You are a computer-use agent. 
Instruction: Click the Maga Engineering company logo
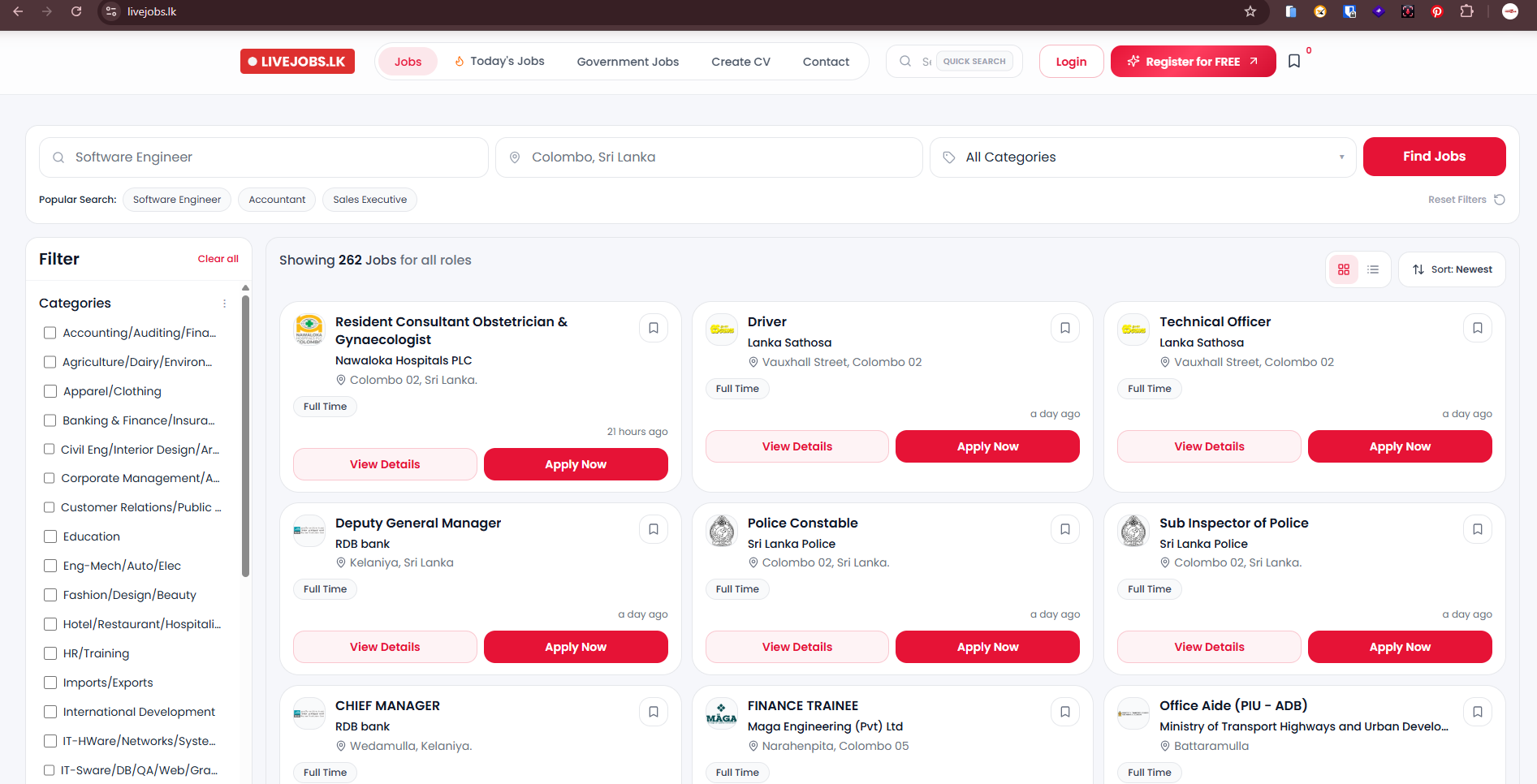pyautogui.click(x=722, y=713)
